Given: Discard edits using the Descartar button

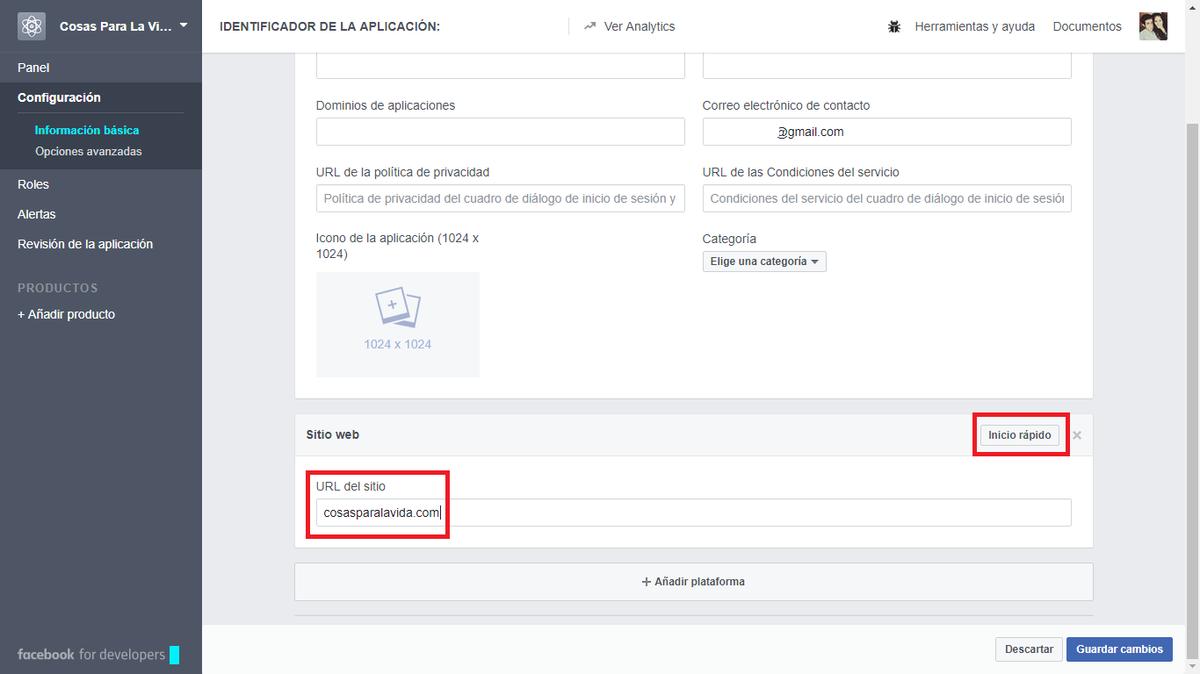Looking at the screenshot, I should (1028, 649).
